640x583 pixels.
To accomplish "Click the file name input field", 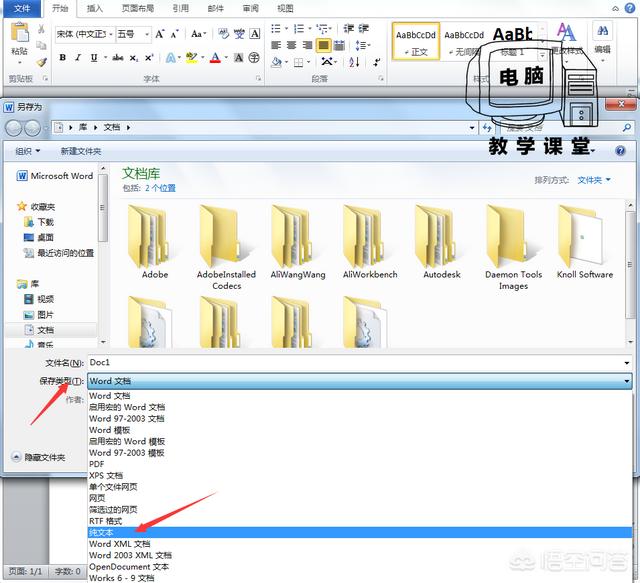I will tap(354, 363).
